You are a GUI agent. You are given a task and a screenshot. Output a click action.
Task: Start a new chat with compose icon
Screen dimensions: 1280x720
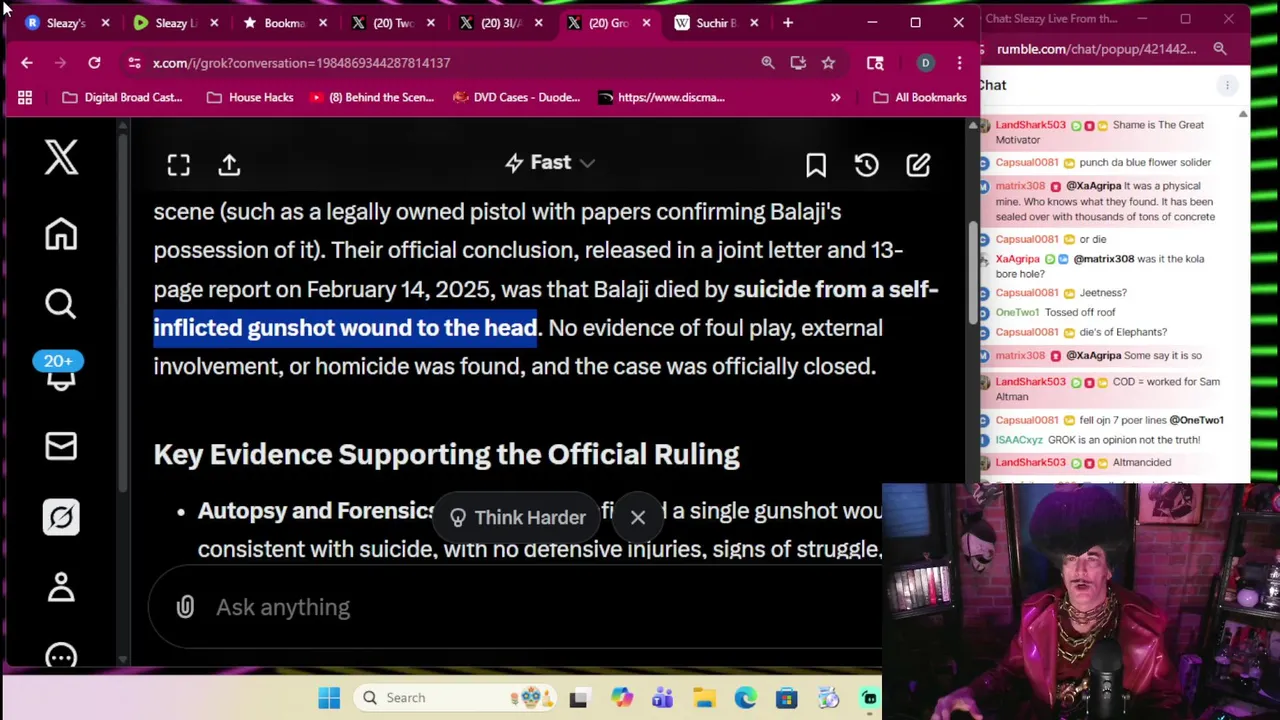pos(918,165)
